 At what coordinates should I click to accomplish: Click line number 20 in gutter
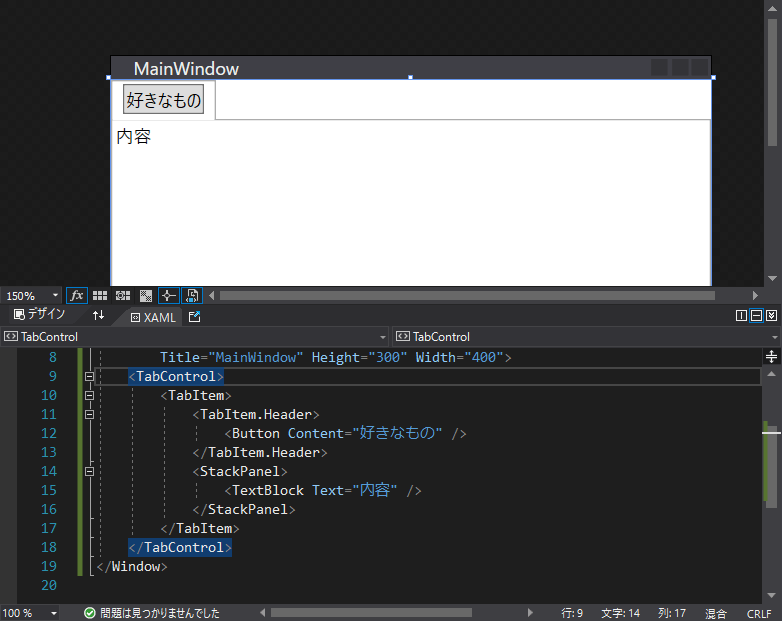click(x=49, y=586)
